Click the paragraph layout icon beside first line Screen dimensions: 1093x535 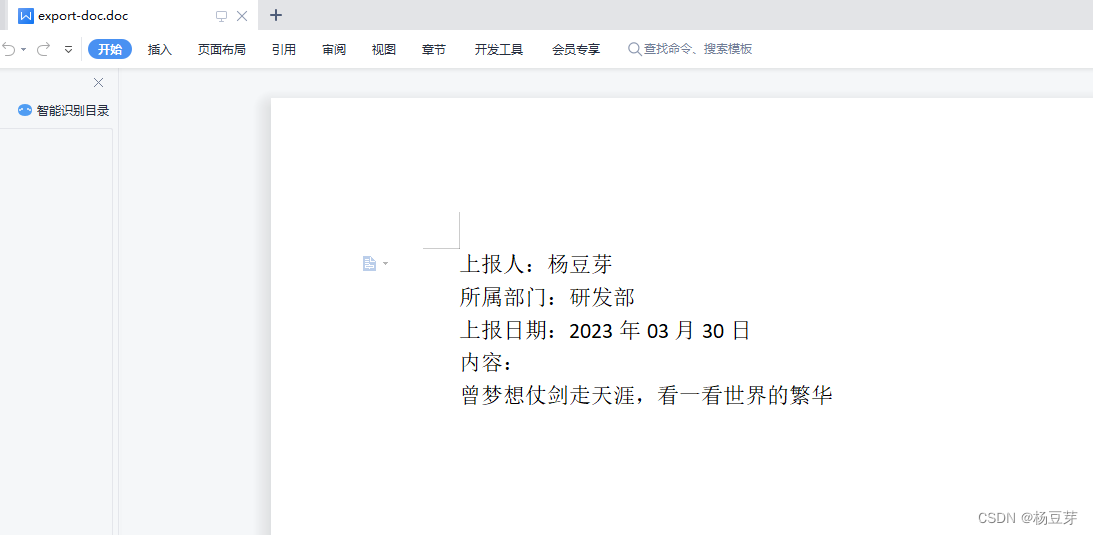click(x=369, y=263)
